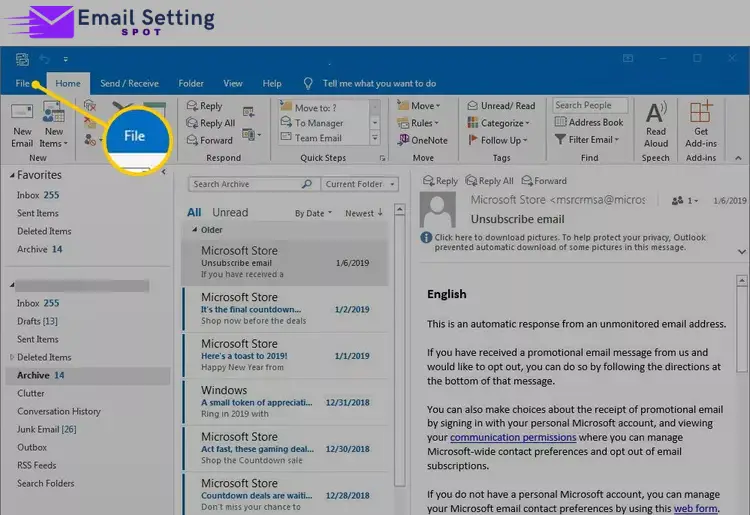Open the communication permissions link
Viewport: 750px width, 515px height.
(513, 438)
